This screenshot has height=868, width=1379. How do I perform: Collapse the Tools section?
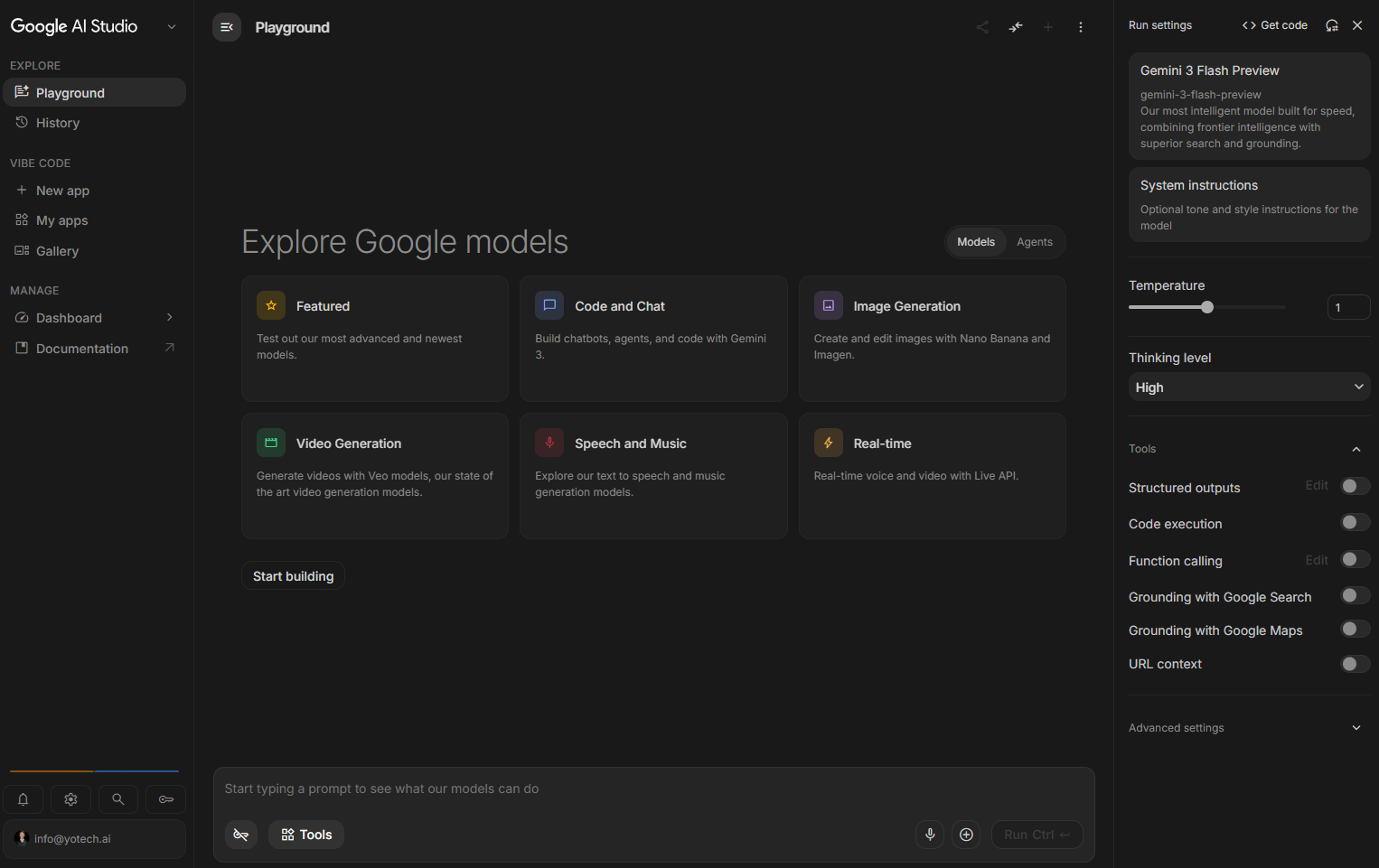pos(1356,449)
